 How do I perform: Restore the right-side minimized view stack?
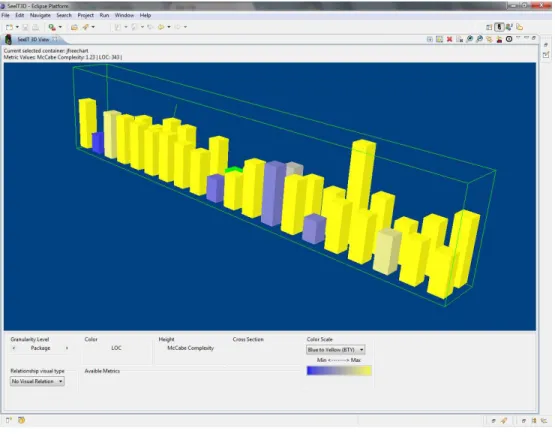pos(546,45)
